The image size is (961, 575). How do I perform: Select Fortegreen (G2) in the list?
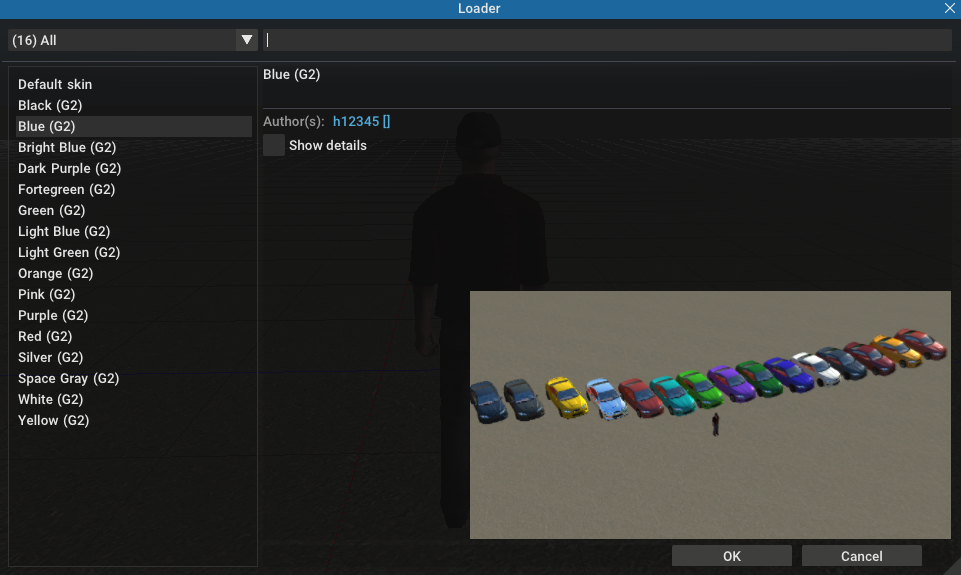coord(66,190)
